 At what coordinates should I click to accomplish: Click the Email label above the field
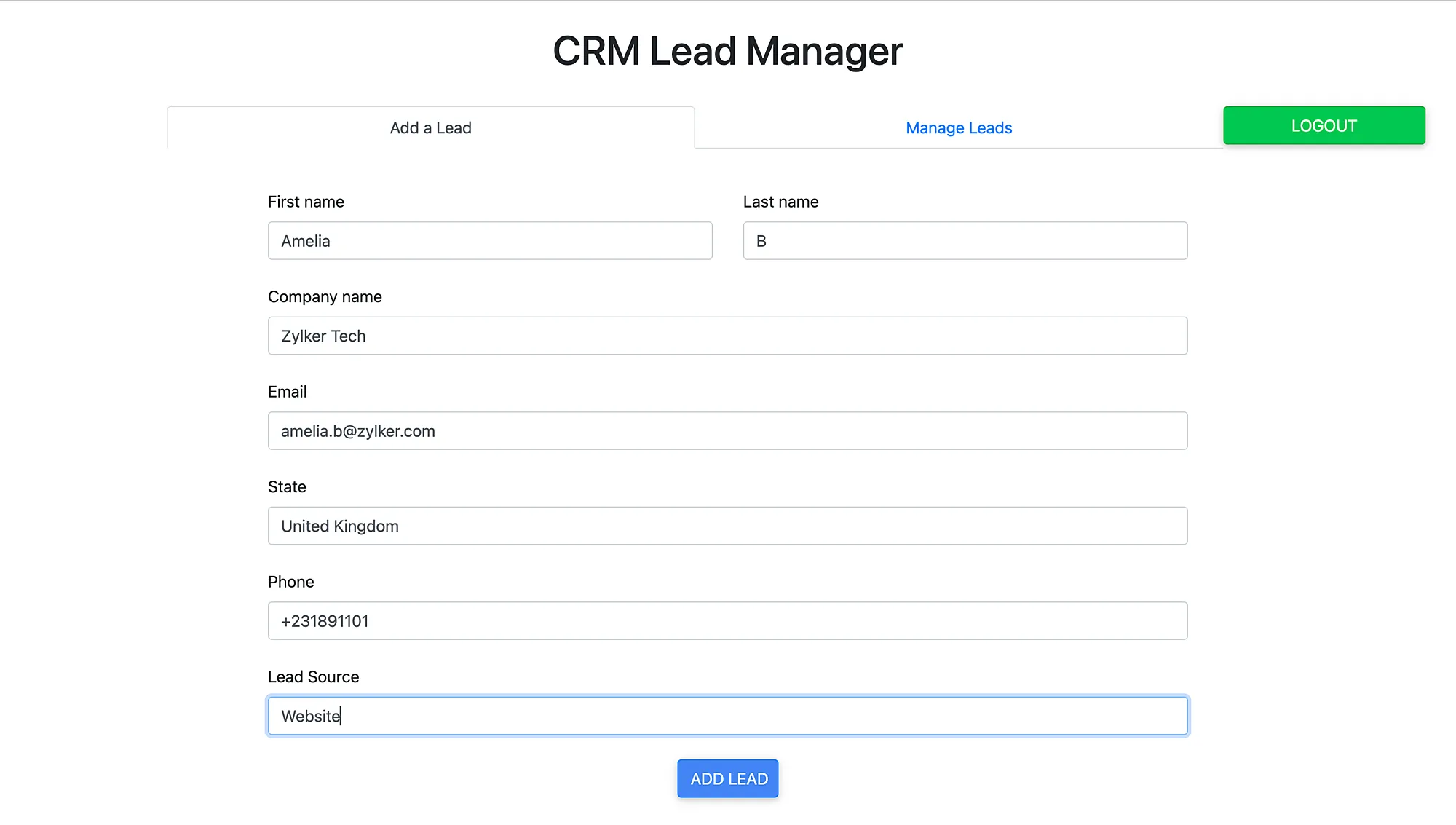pos(287,392)
